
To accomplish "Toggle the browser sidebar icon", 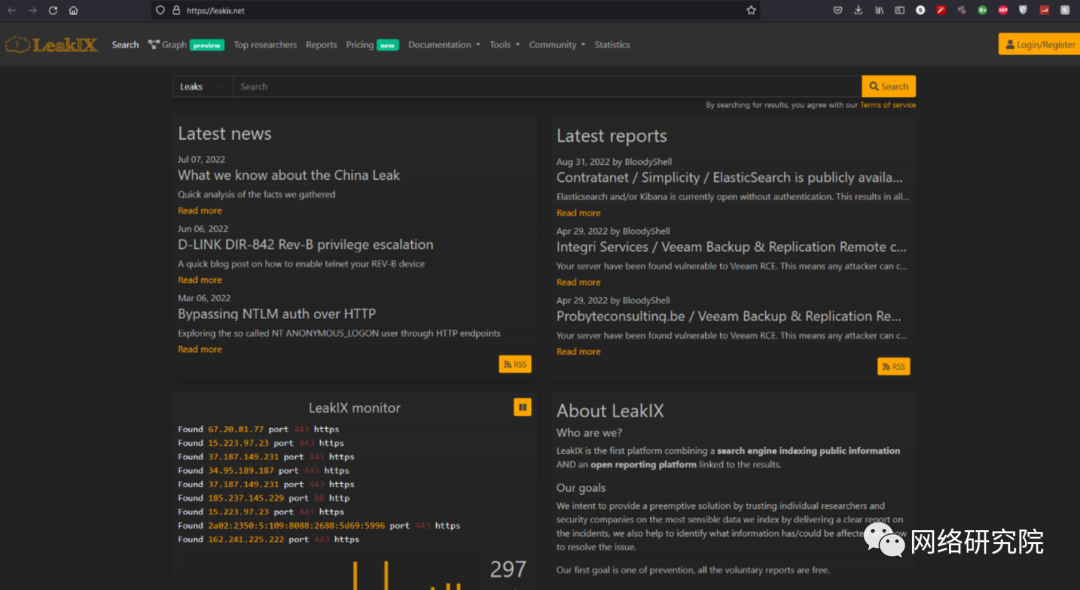I will [x=900, y=10].
